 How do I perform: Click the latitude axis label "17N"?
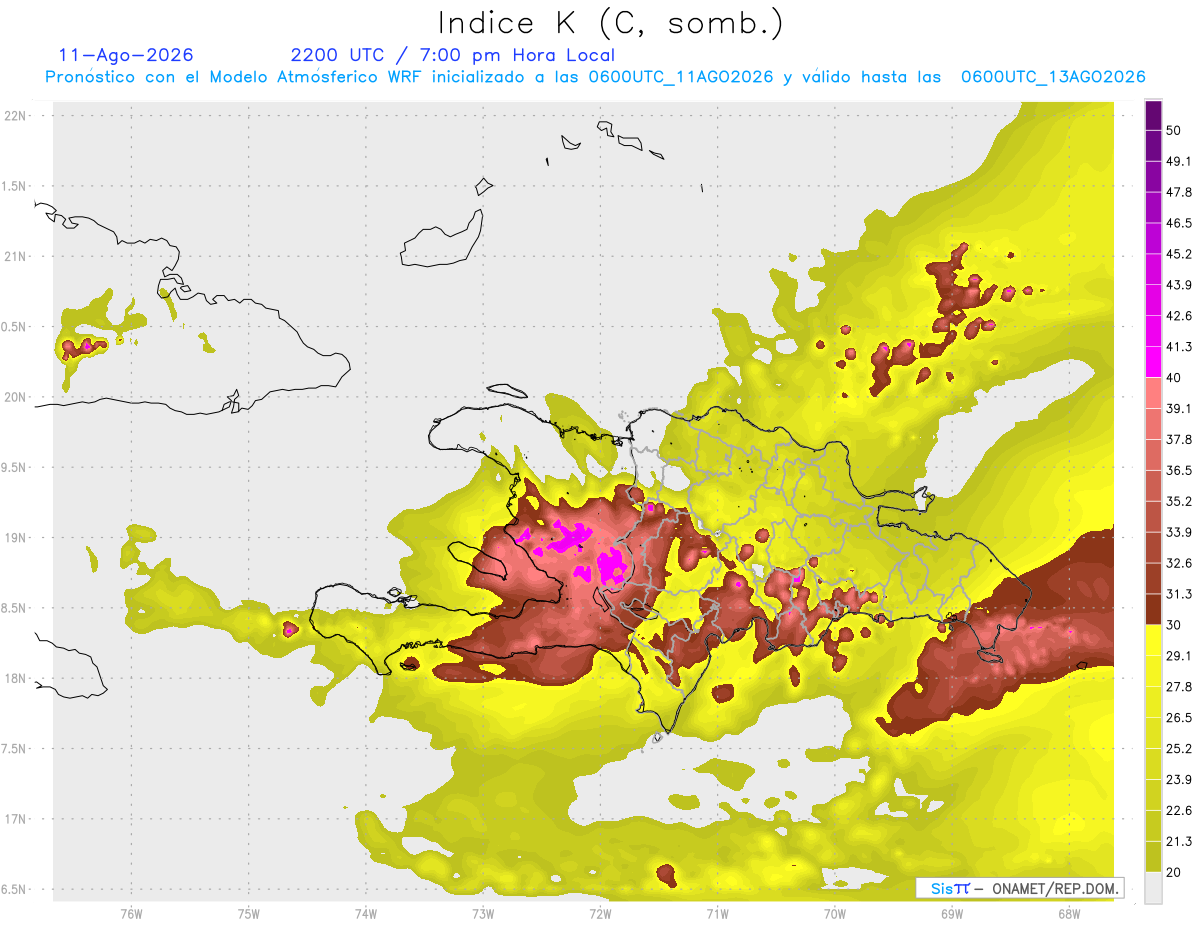[x=17, y=820]
